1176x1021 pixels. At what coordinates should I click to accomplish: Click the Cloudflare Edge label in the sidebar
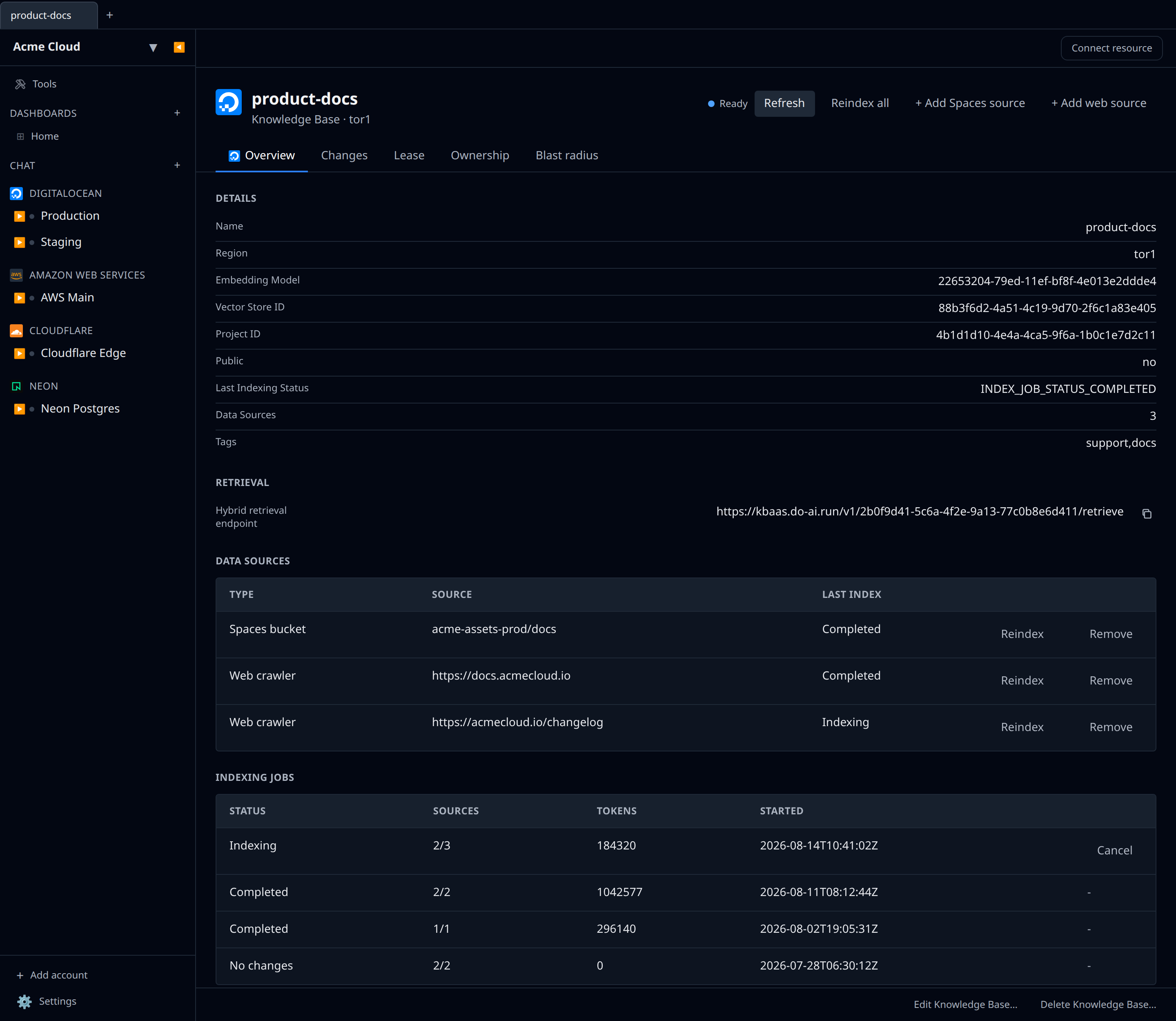(x=83, y=353)
